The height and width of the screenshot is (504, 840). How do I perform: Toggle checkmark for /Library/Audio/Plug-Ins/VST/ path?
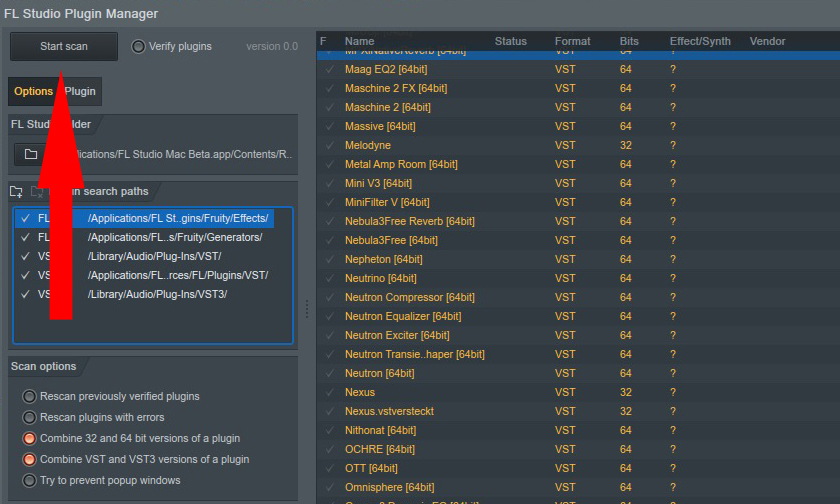(25, 256)
